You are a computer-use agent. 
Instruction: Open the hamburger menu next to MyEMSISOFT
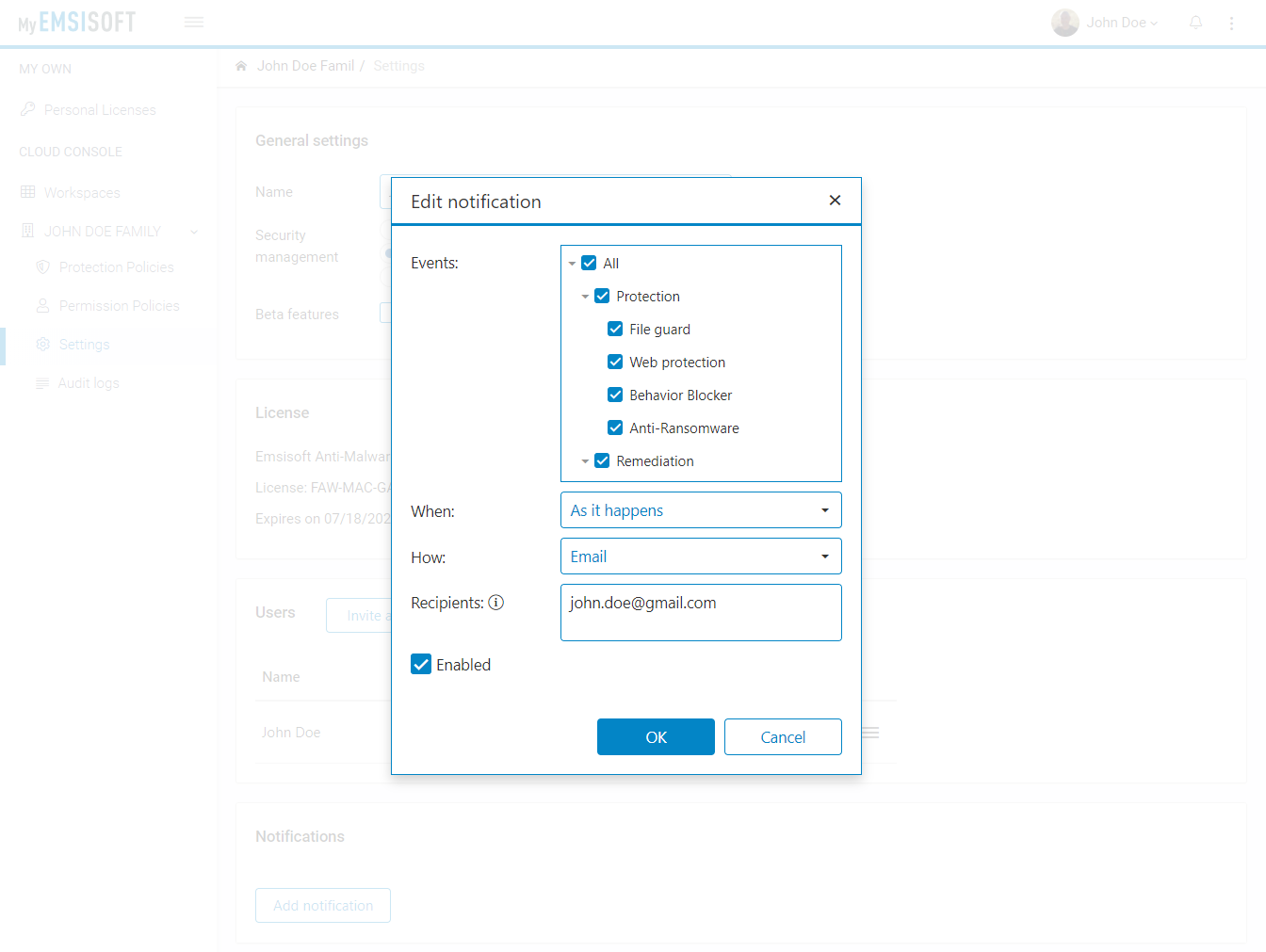[194, 21]
